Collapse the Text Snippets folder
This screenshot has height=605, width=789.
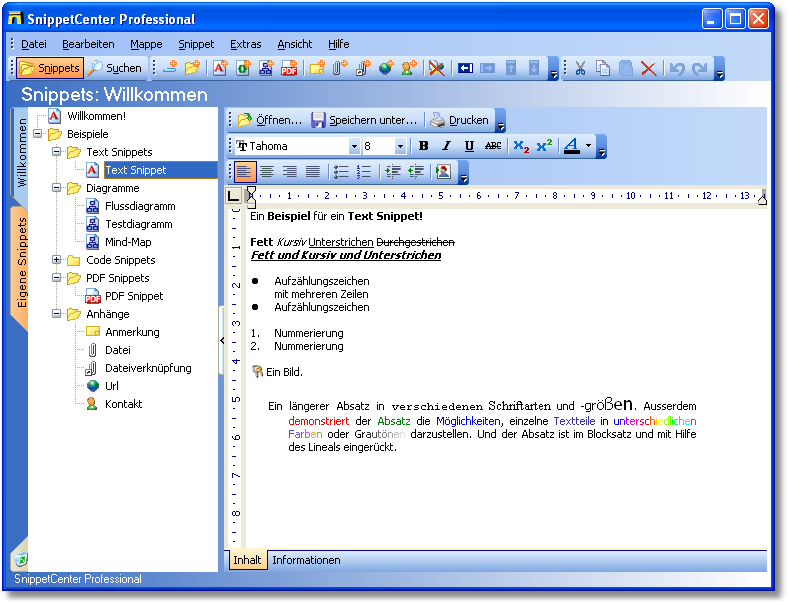click(56, 152)
